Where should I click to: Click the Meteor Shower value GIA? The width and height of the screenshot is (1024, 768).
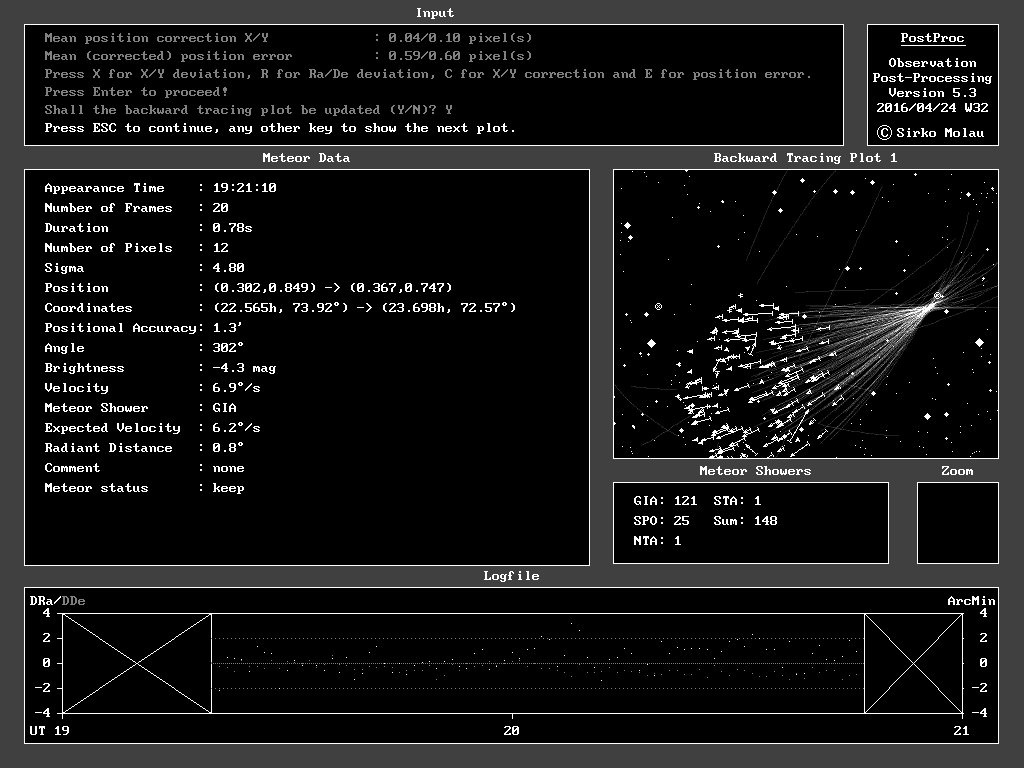[x=224, y=408]
